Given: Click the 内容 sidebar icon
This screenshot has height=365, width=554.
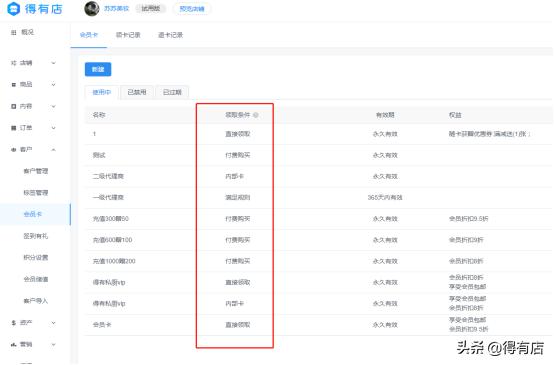Looking at the screenshot, I should coord(14,106).
